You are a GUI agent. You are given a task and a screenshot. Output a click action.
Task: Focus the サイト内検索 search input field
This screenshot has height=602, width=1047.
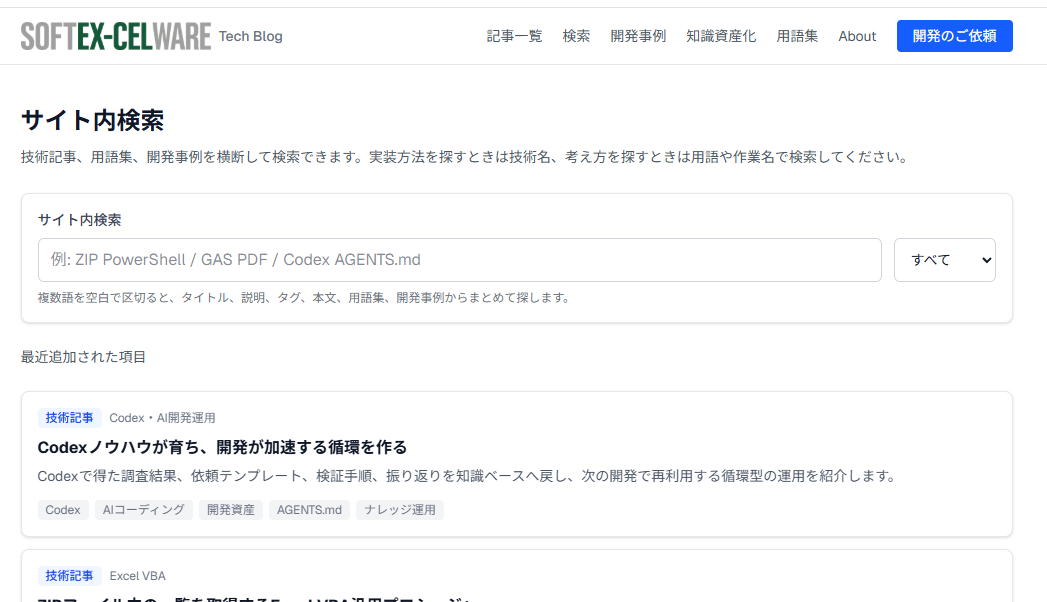459,260
